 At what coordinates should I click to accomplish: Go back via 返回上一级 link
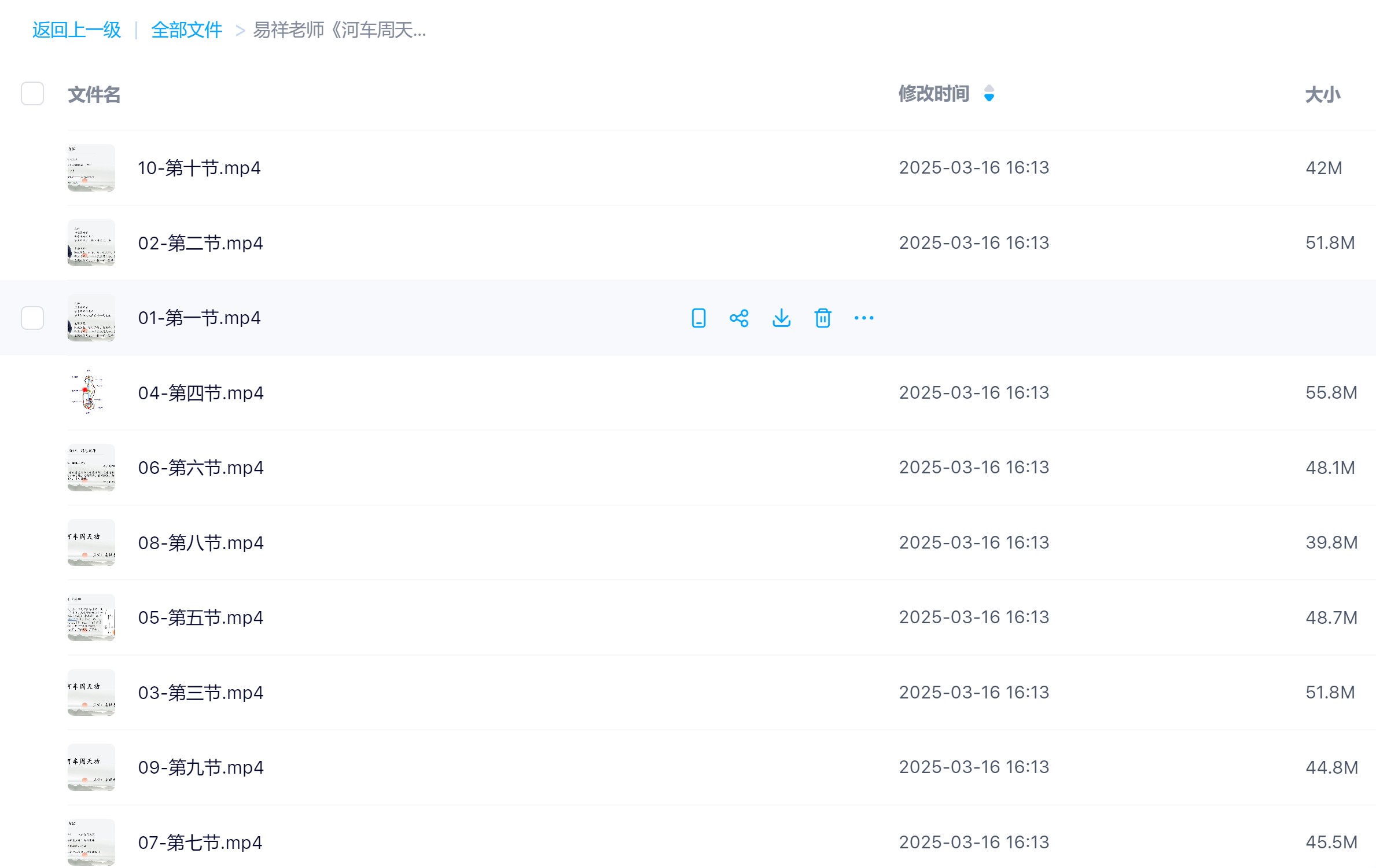tap(76, 30)
